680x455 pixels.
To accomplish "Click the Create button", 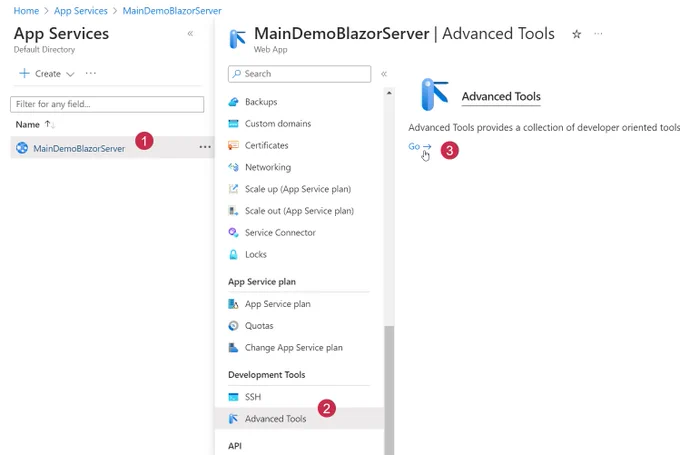I will 47,73.
